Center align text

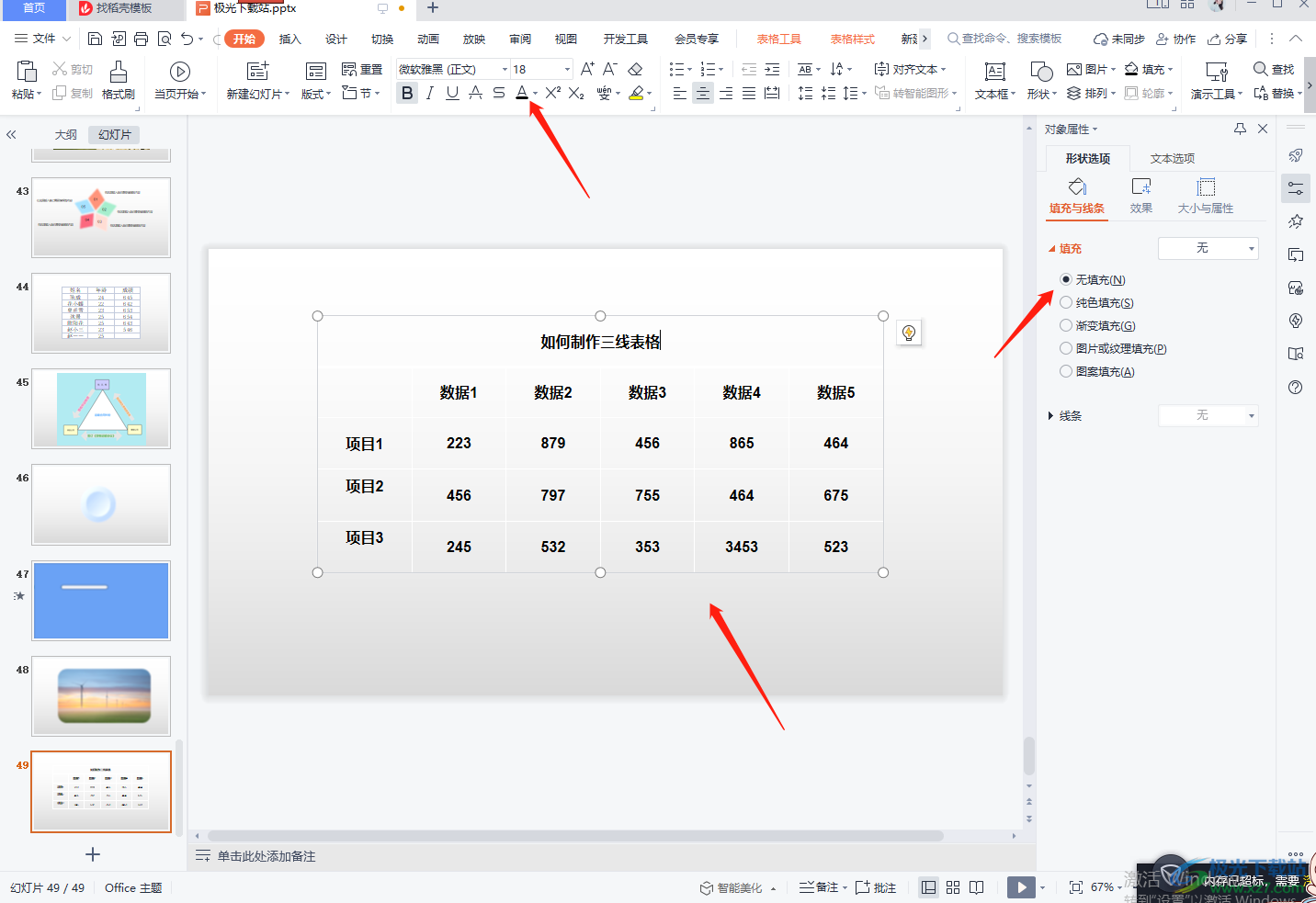pyautogui.click(x=703, y=94)
